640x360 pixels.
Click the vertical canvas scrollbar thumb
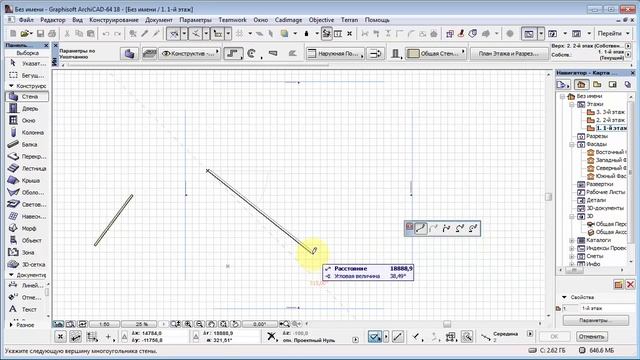[x=548, y=197]
